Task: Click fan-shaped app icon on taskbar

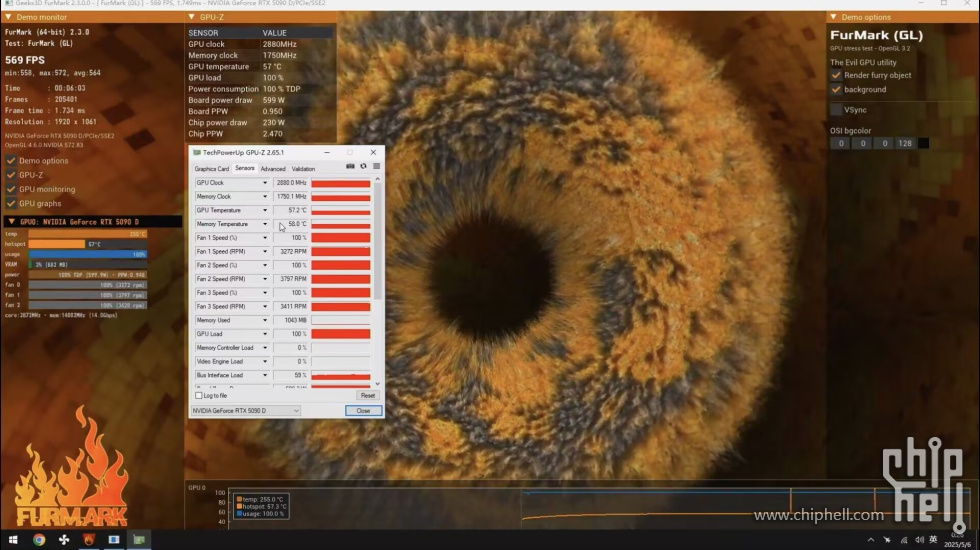Action: coord(64,539)
